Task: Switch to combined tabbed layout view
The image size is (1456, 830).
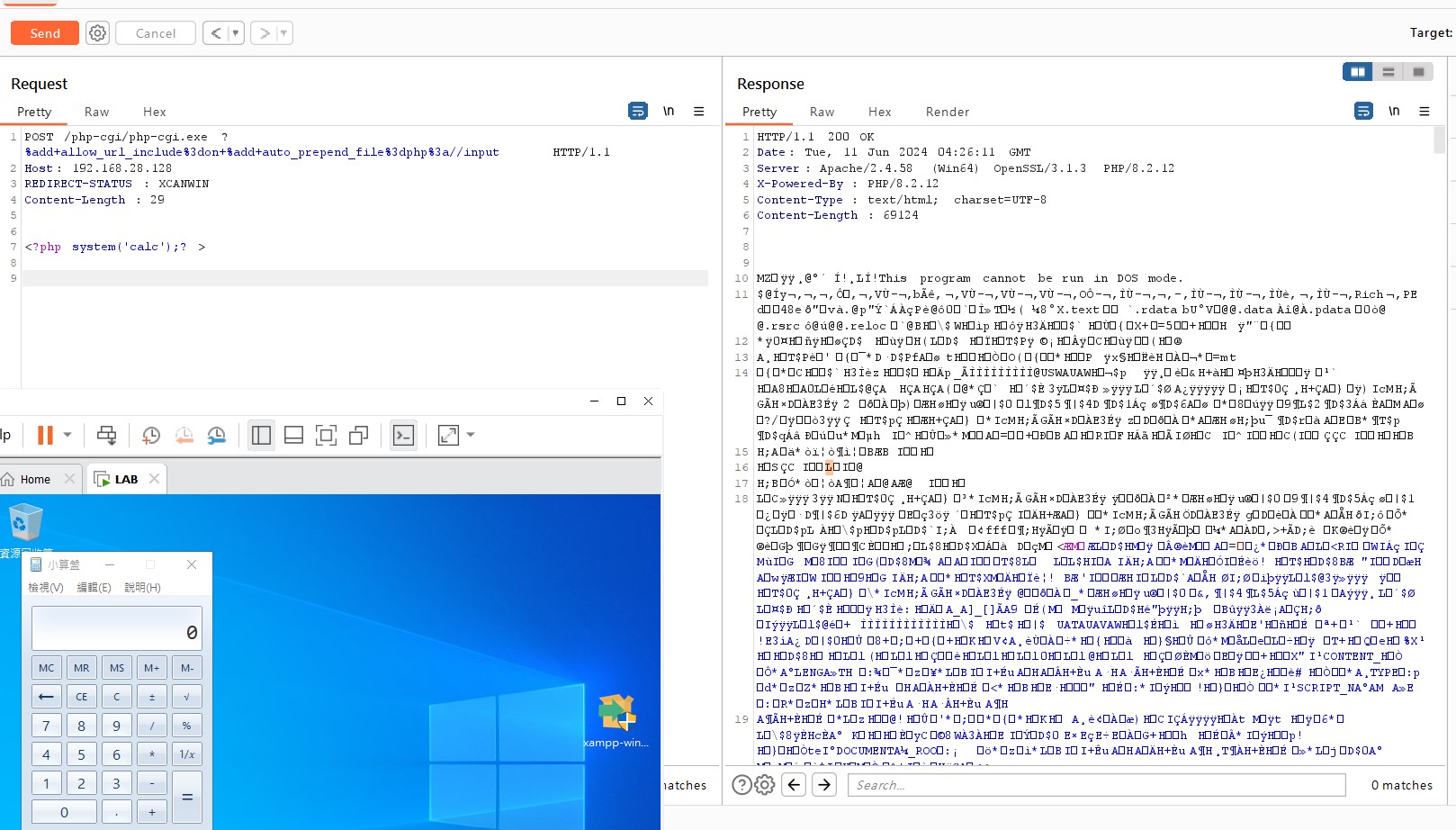Action: point(1419,72)
